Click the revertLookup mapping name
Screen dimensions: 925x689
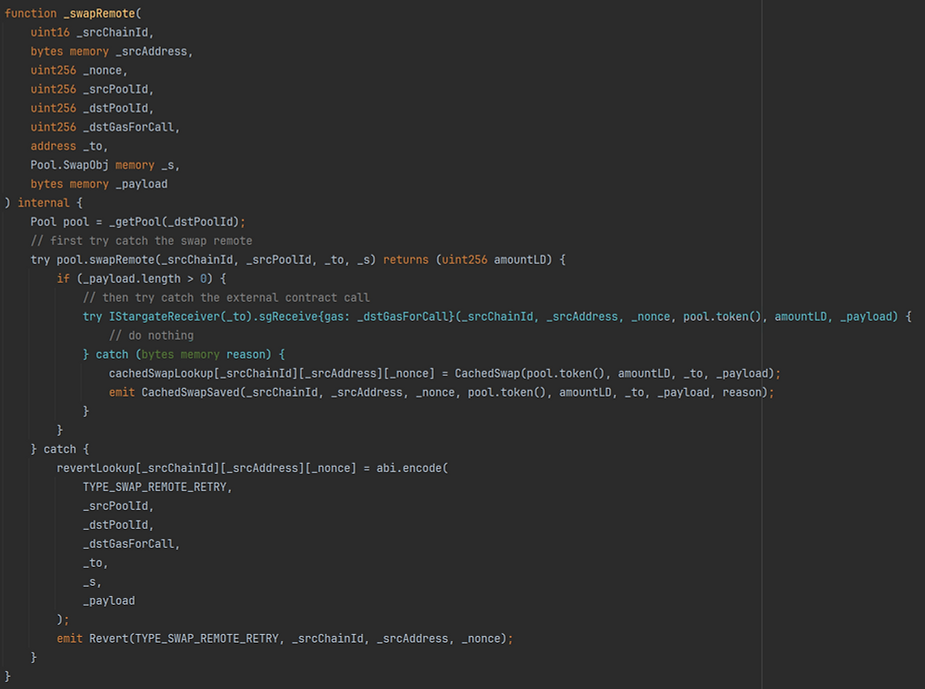(x=96, y=468)
